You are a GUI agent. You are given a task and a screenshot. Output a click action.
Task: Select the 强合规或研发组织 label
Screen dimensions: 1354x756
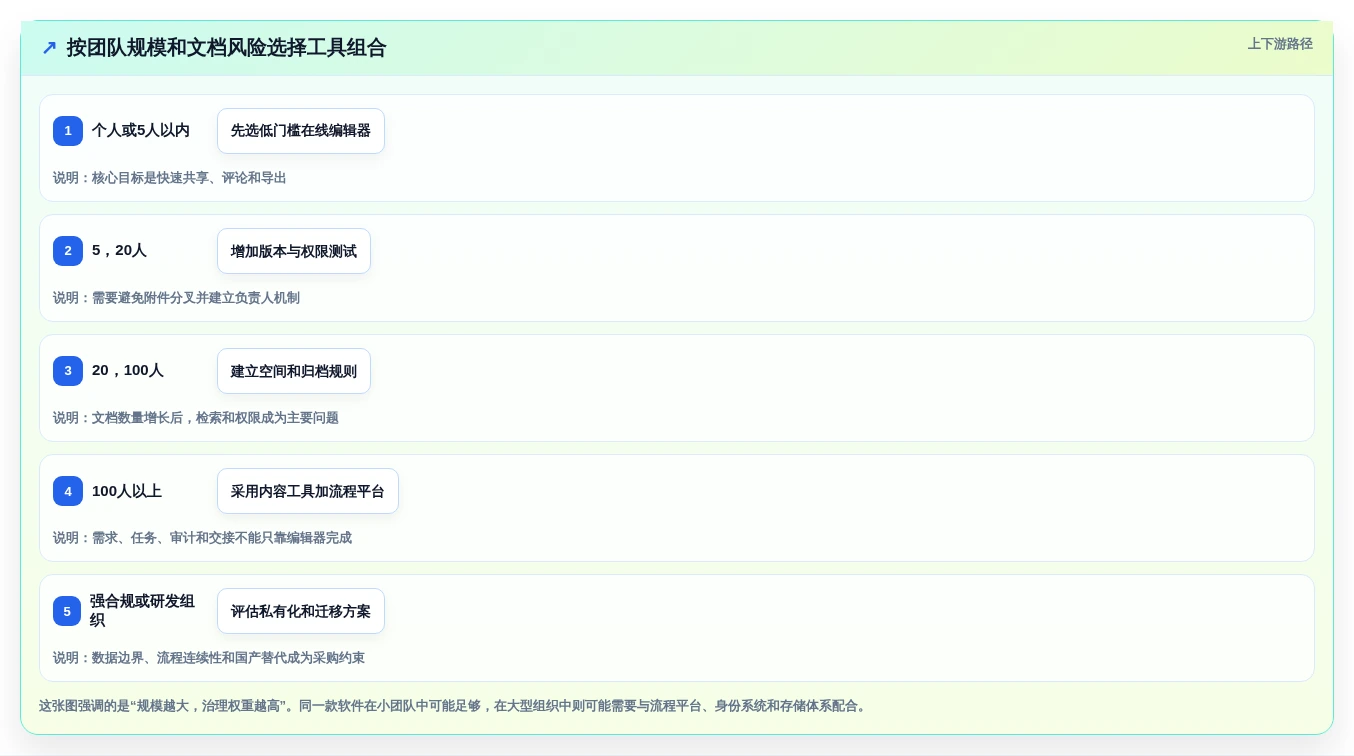[142, 611]
